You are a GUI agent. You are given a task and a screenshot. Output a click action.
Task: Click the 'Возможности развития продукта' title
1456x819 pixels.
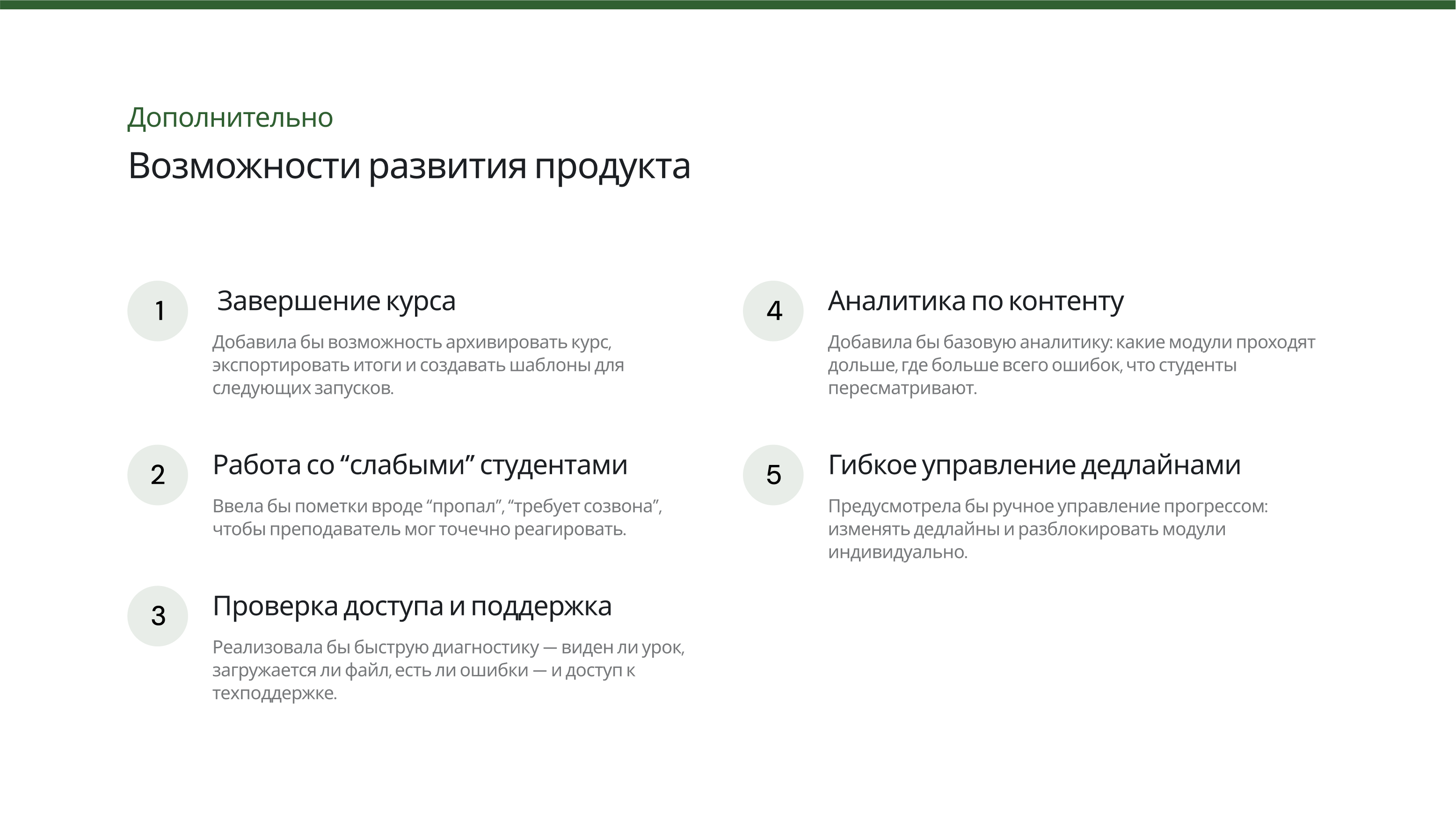coord(408,166)
